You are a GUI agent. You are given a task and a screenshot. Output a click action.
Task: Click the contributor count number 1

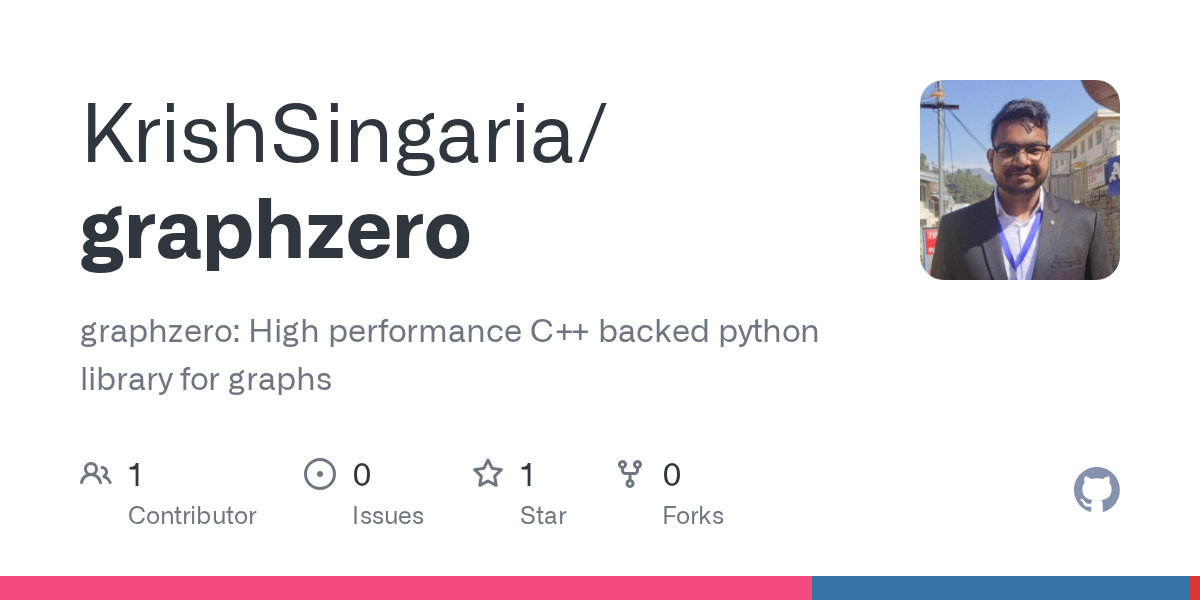click(135, 475)
